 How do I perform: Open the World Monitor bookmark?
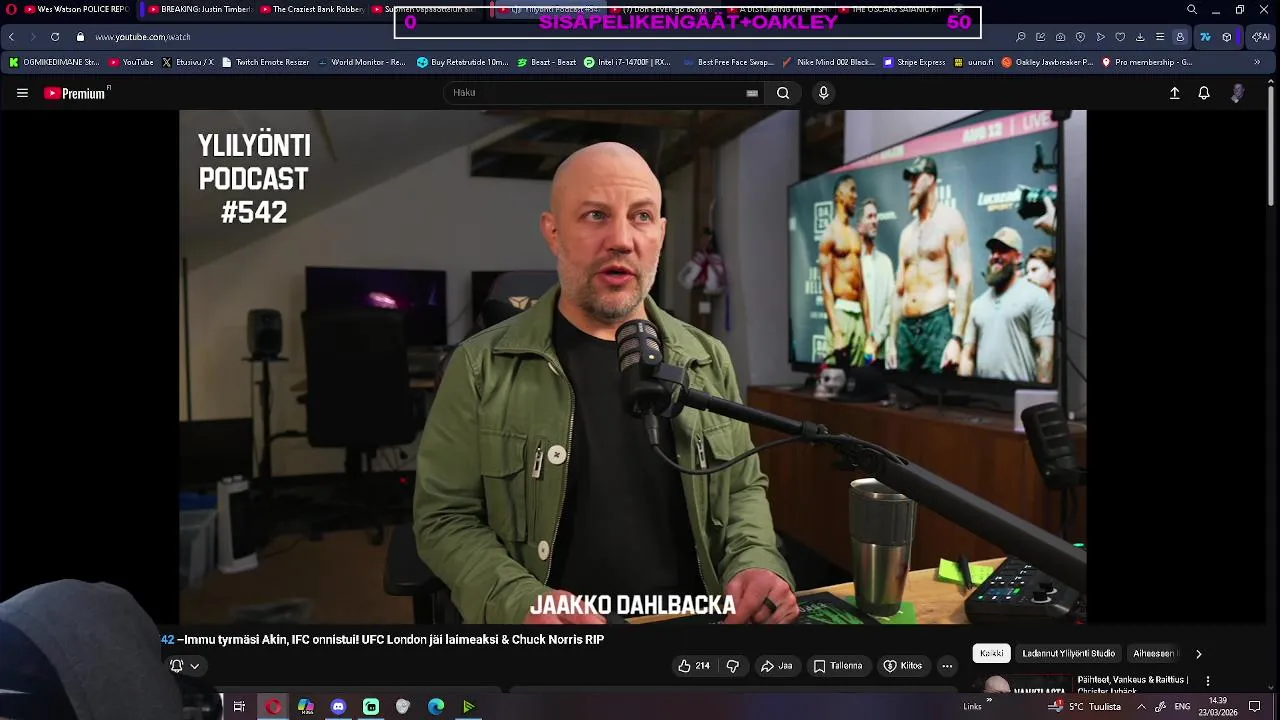(361, 62)
